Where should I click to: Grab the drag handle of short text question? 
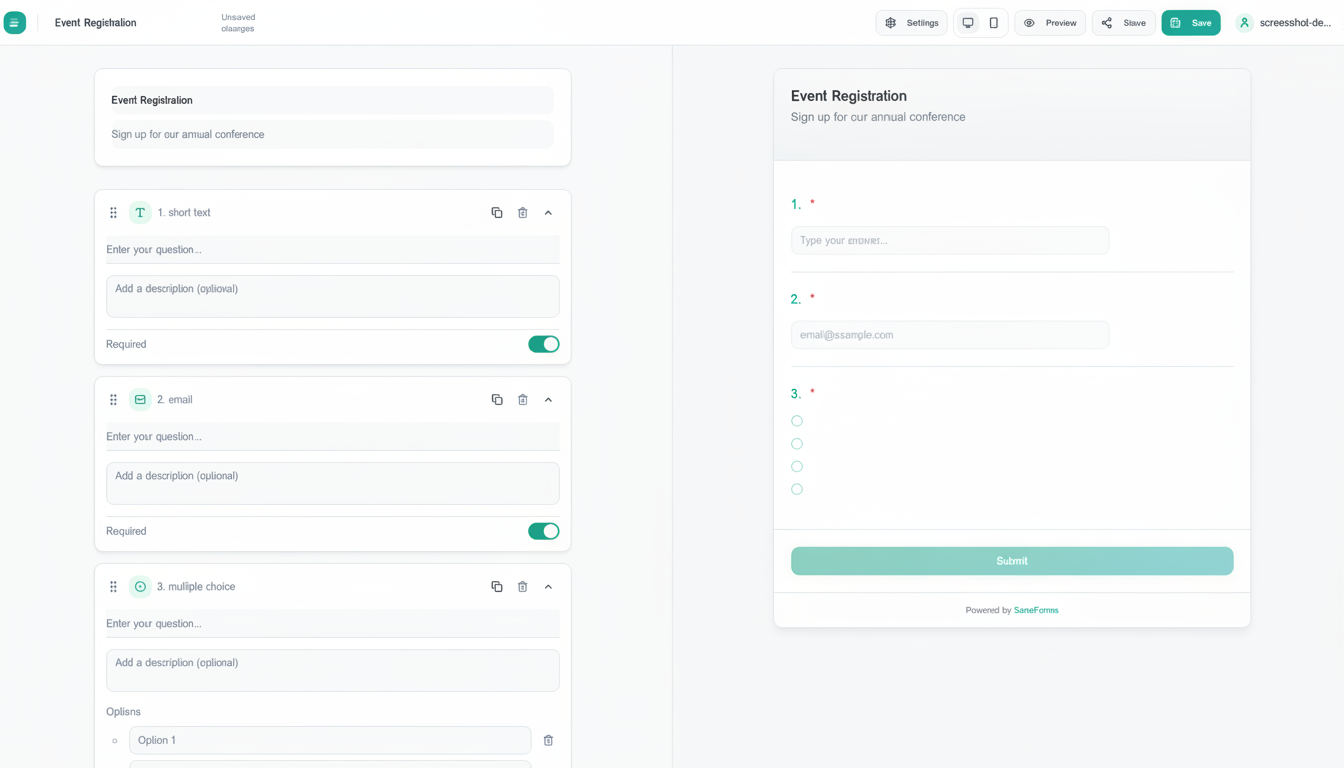click(113, 213)
